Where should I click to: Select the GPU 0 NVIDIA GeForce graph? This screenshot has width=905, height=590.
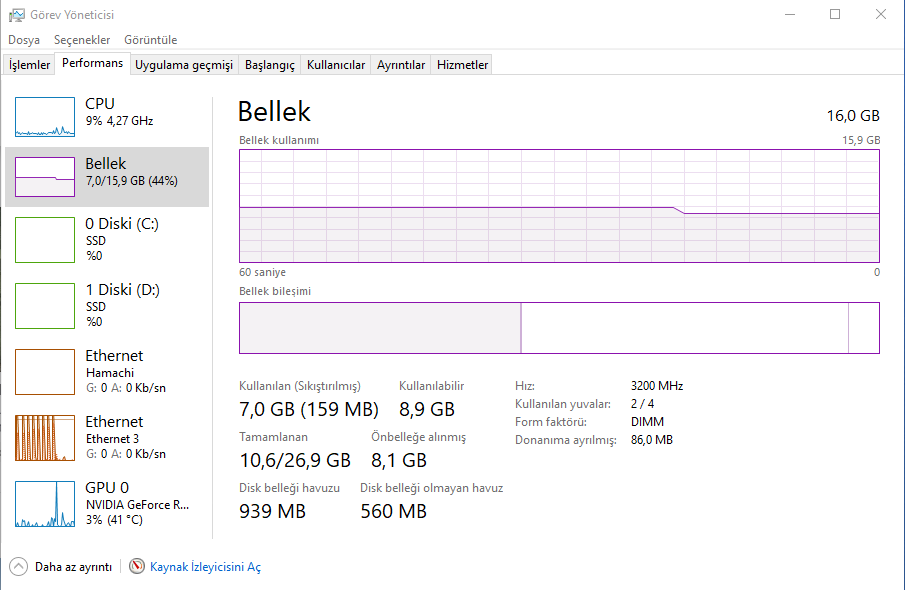click(x=45, y=504)
